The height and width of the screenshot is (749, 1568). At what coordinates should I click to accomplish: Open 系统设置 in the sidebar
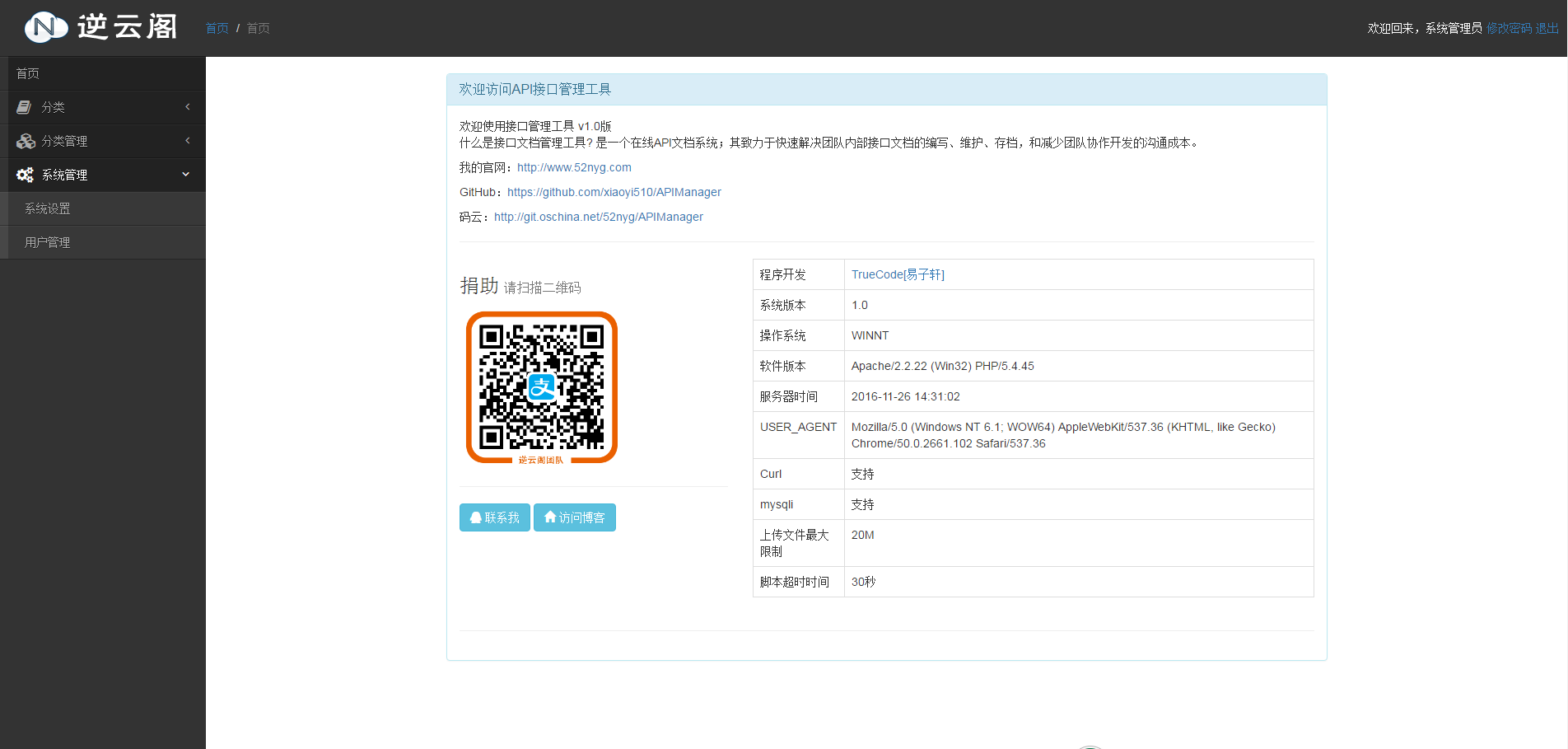point(47,208)
